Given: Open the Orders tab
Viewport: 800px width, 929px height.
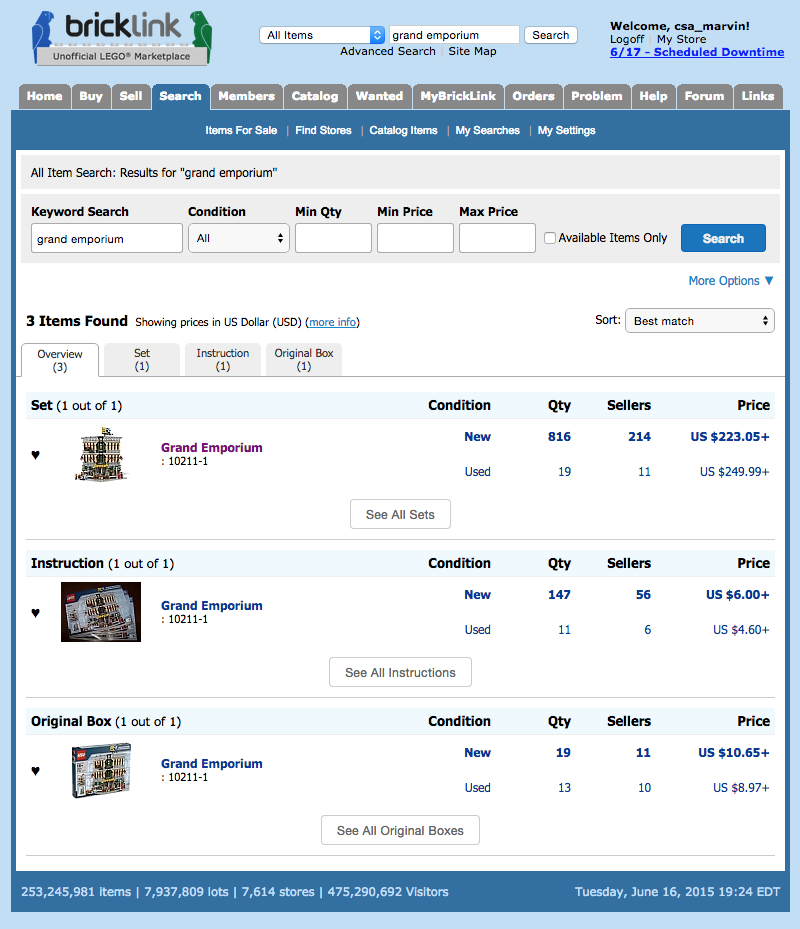Looking at the screenshot, I should [x=533, y=96].
